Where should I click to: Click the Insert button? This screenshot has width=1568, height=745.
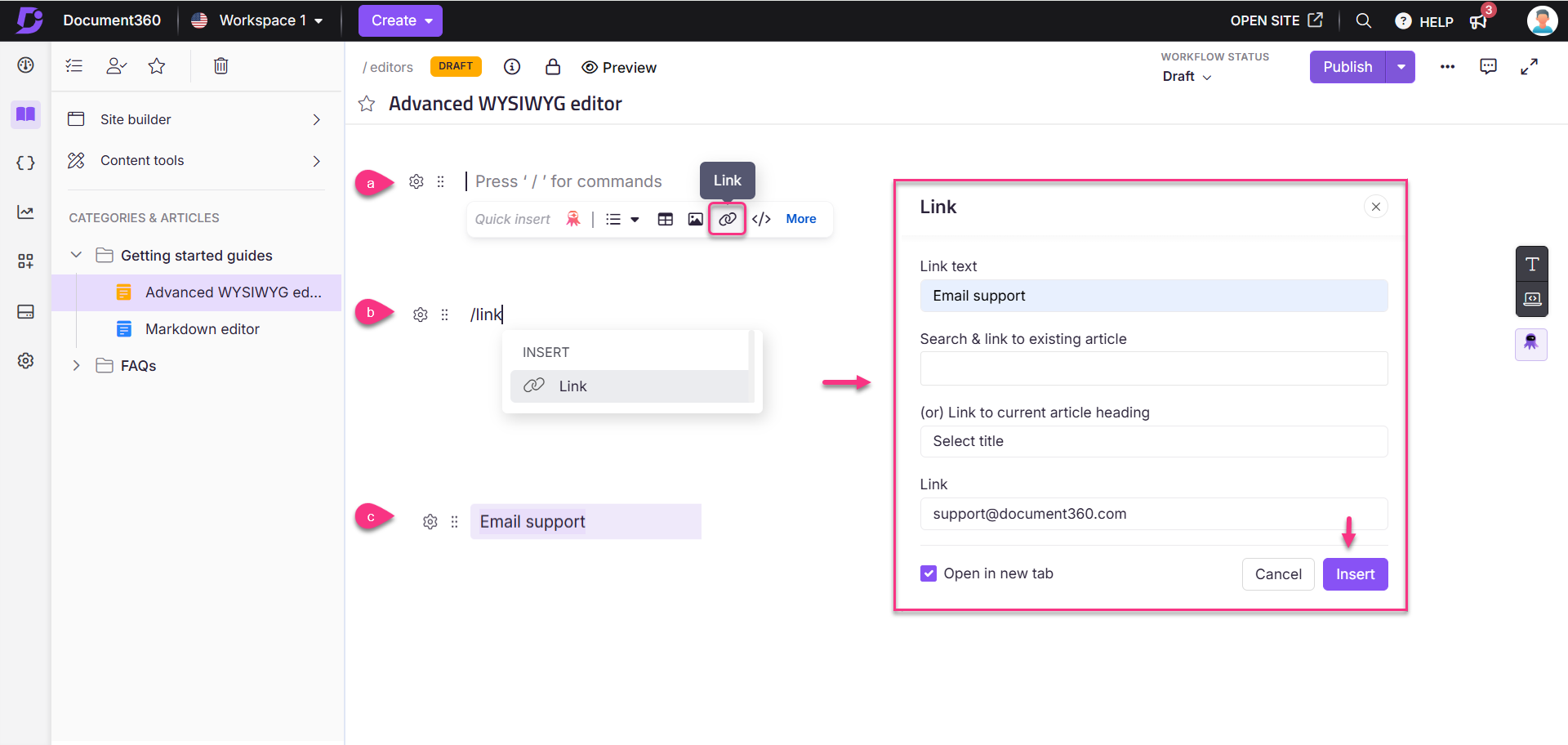pos(1355,574)
